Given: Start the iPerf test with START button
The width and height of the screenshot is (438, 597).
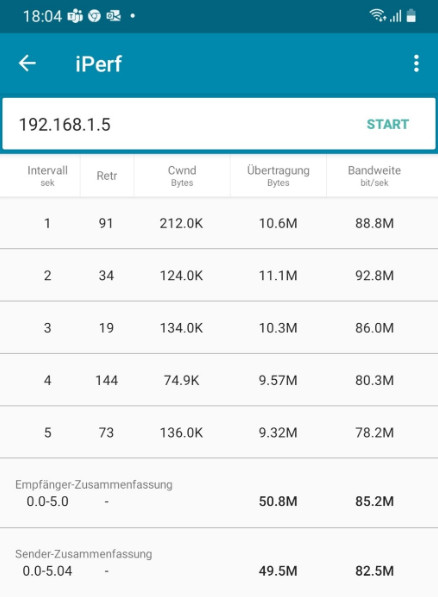Looking at the screenshot, I should pyautogui.click(x=388, y=124).
